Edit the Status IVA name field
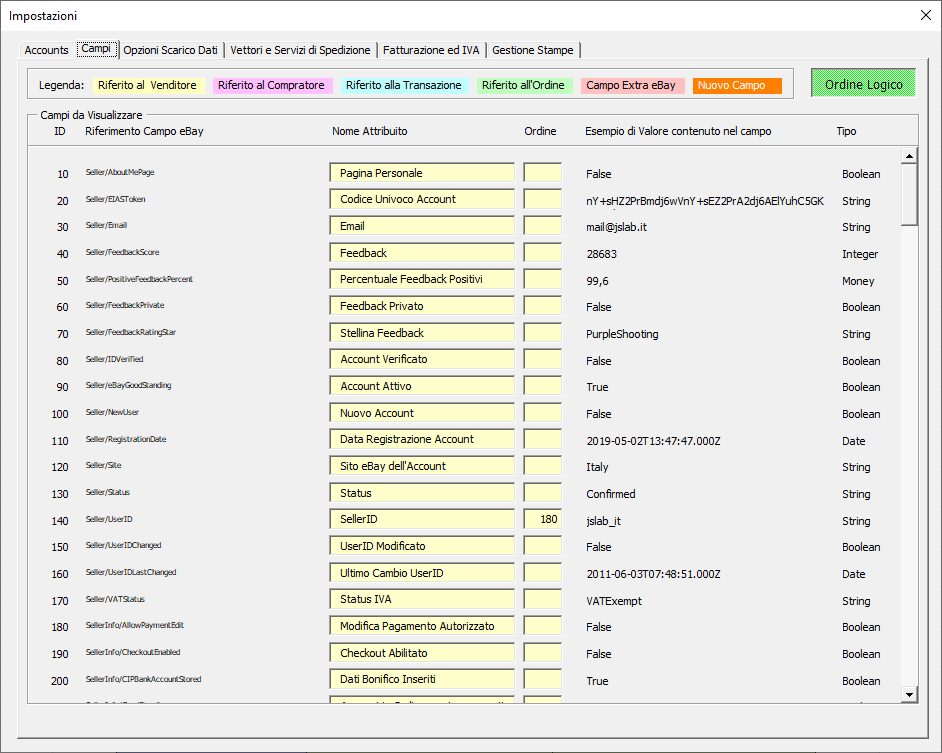 (x=422, y=599)
